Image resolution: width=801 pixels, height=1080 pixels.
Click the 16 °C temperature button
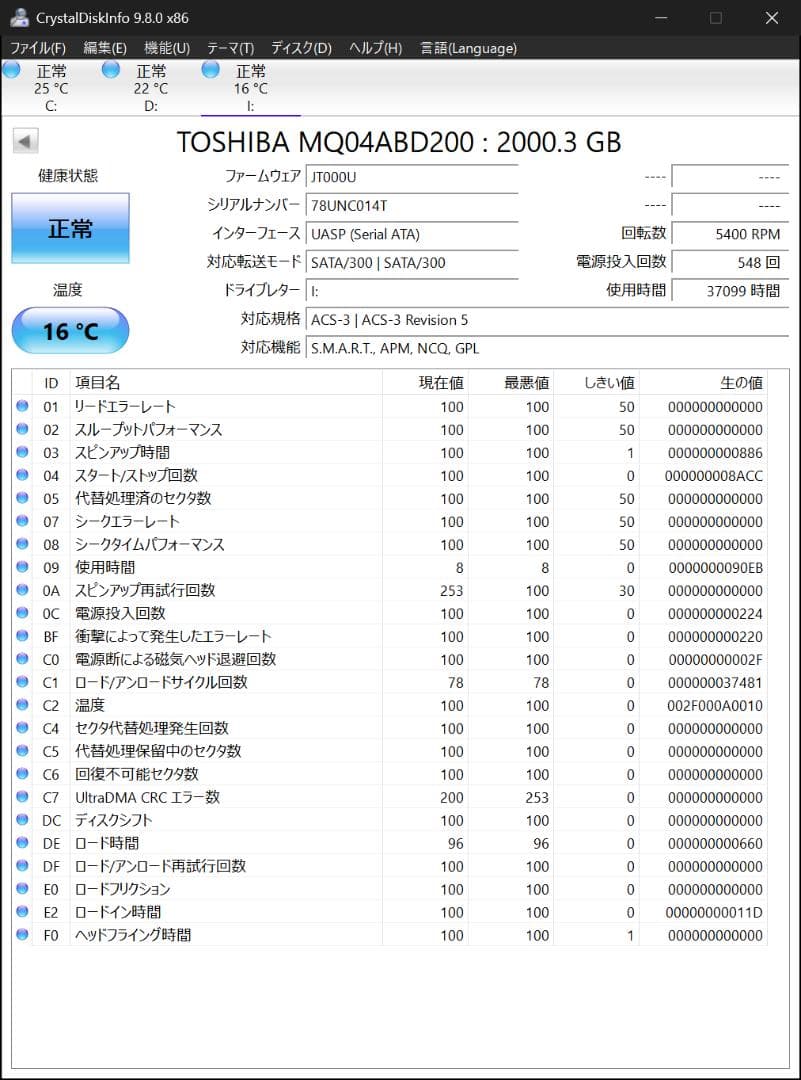(70, 331)
